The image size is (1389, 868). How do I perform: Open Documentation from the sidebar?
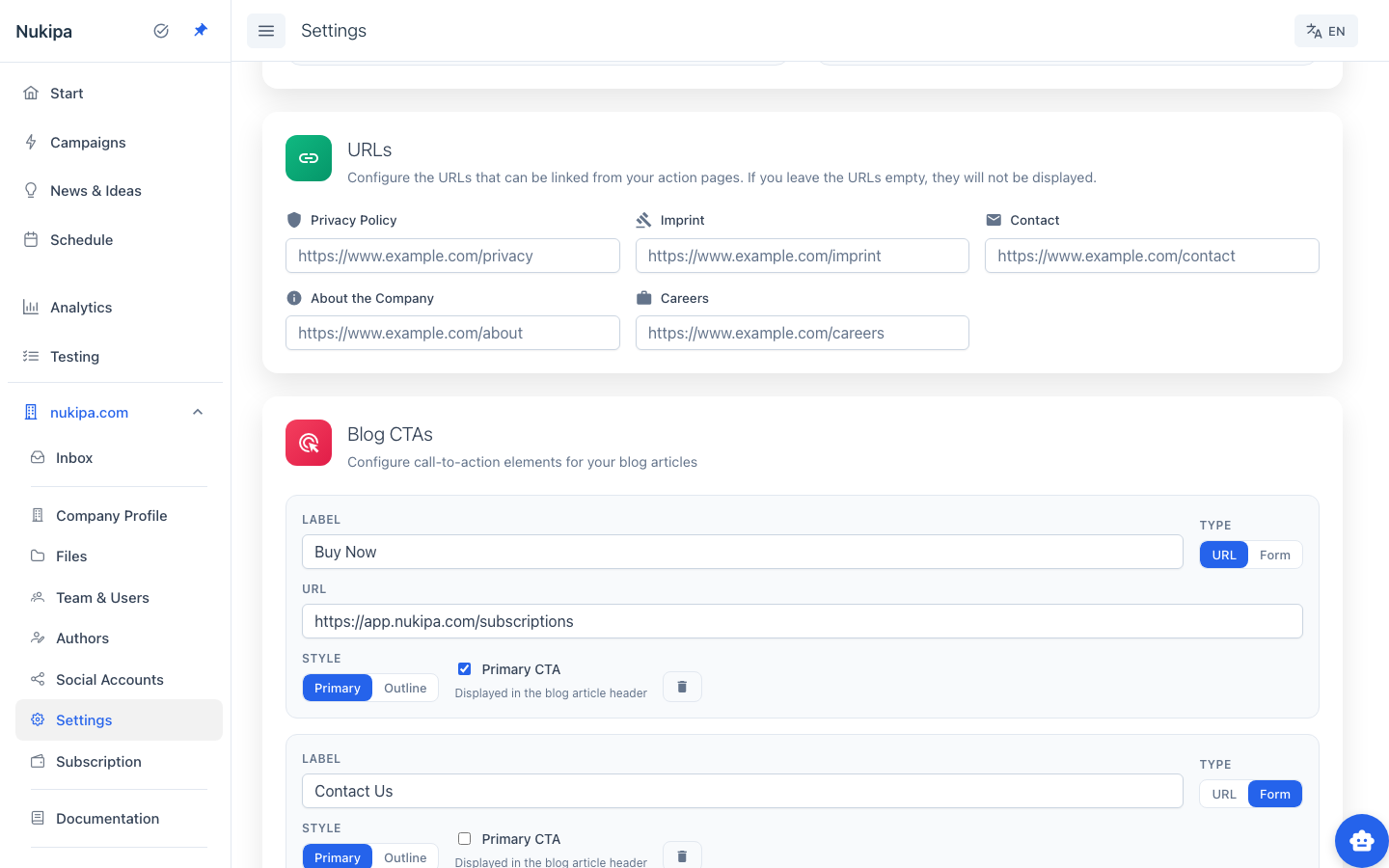point(106,818)
